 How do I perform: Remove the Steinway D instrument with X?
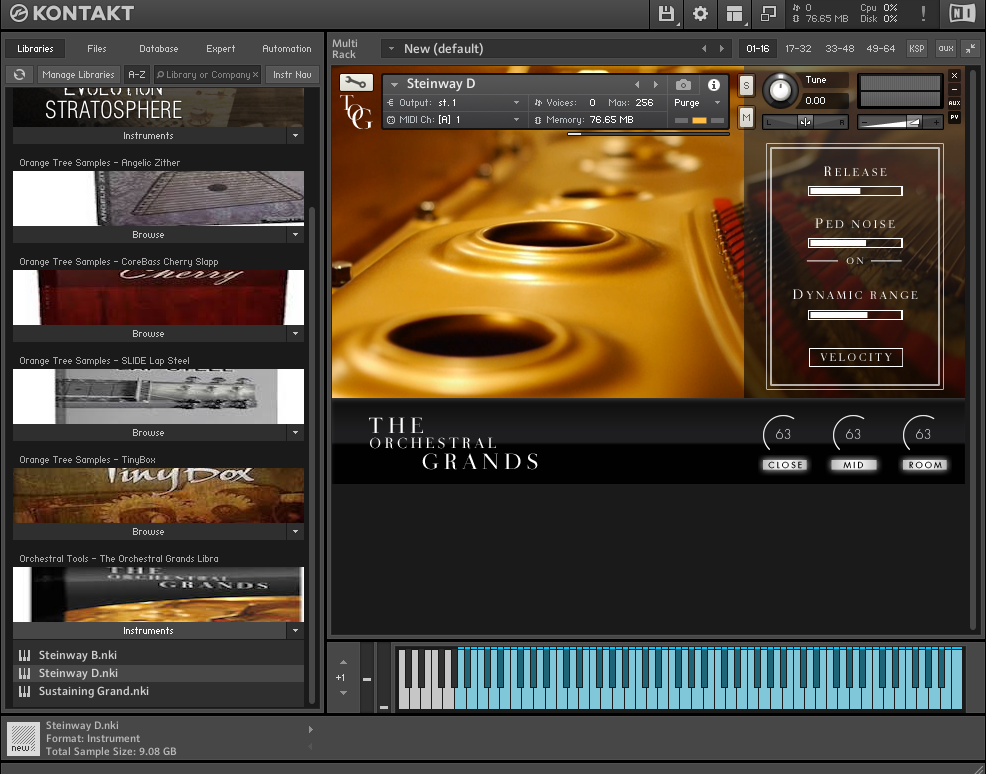955,75
